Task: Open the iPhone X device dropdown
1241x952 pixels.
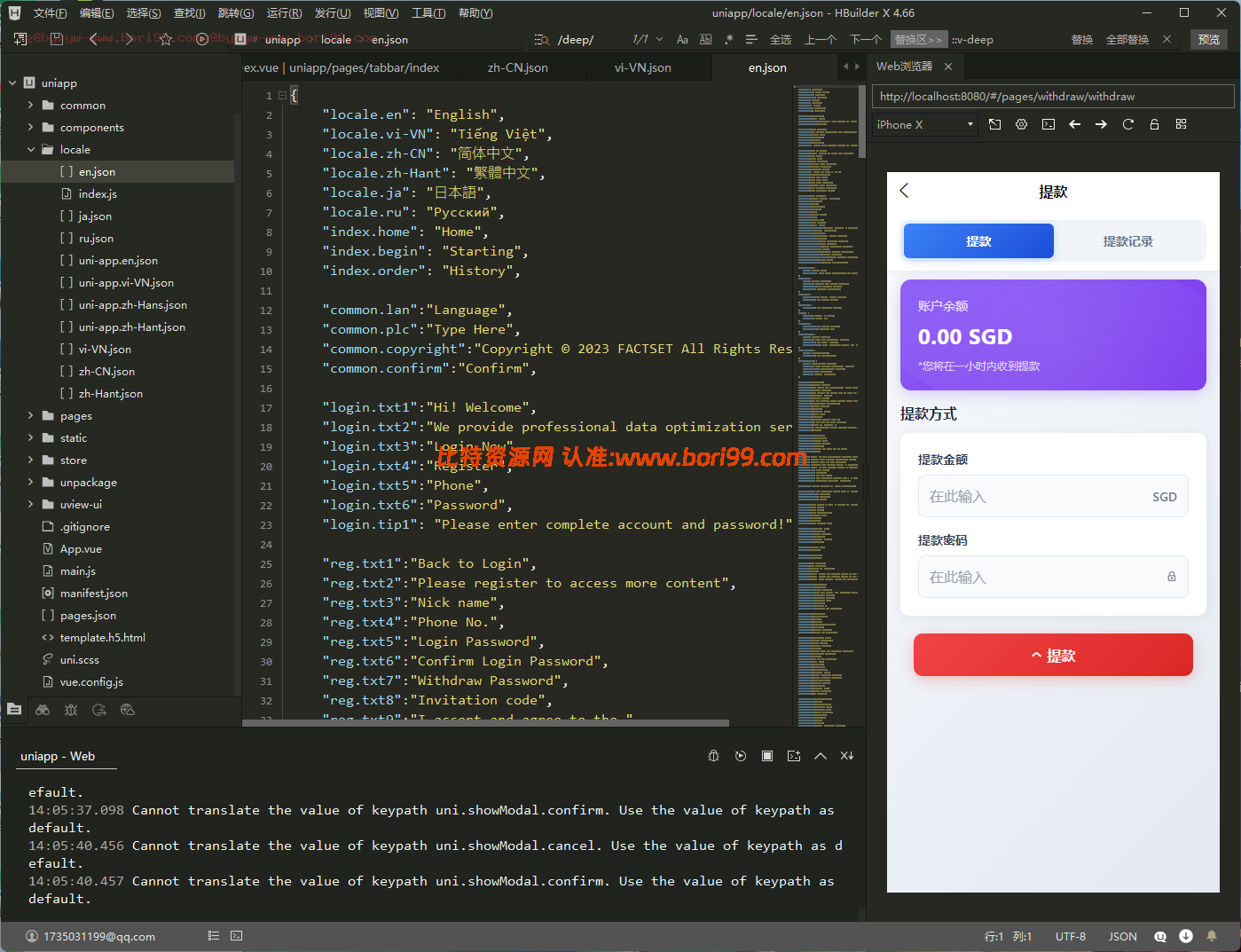Action: point(924,124)
